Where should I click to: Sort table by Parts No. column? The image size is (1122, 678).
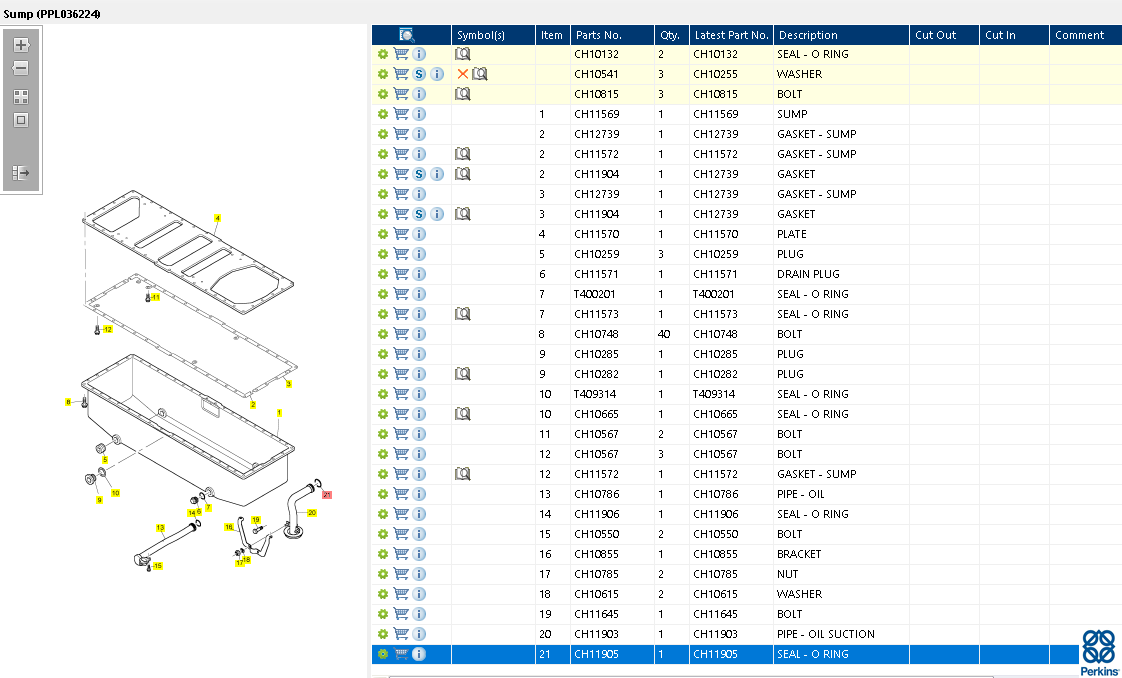(x=599, y=35)
